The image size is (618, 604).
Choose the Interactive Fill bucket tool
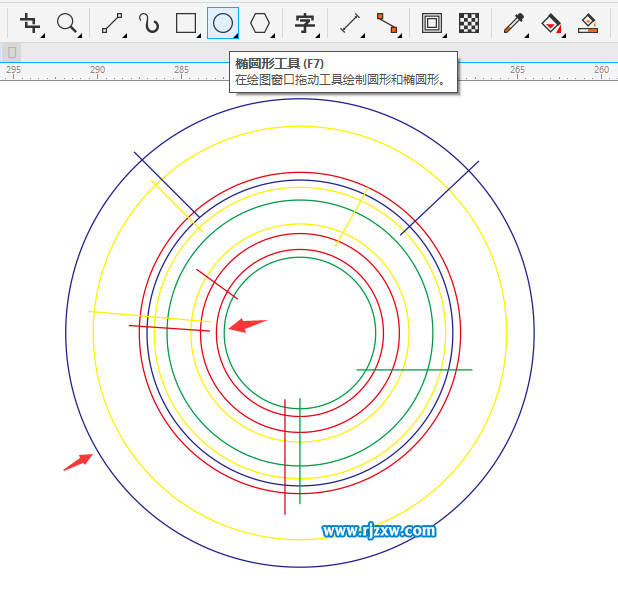pyautogui.click(x=551, y=23)
